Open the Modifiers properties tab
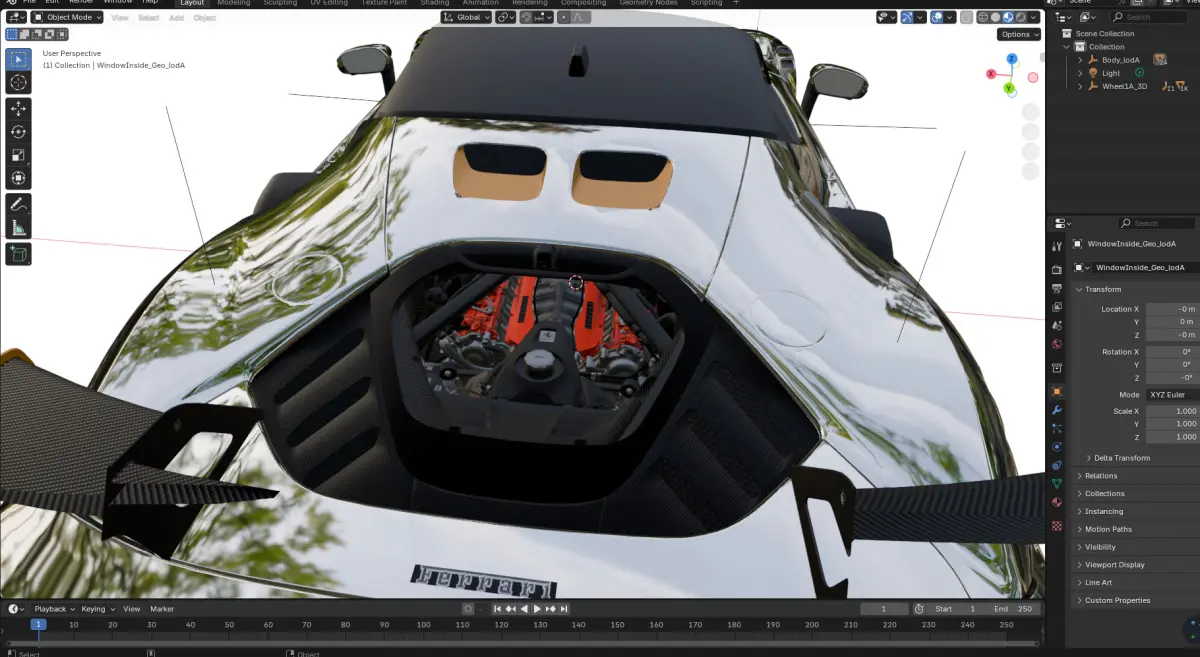1200x657 pixels. 1057,410
